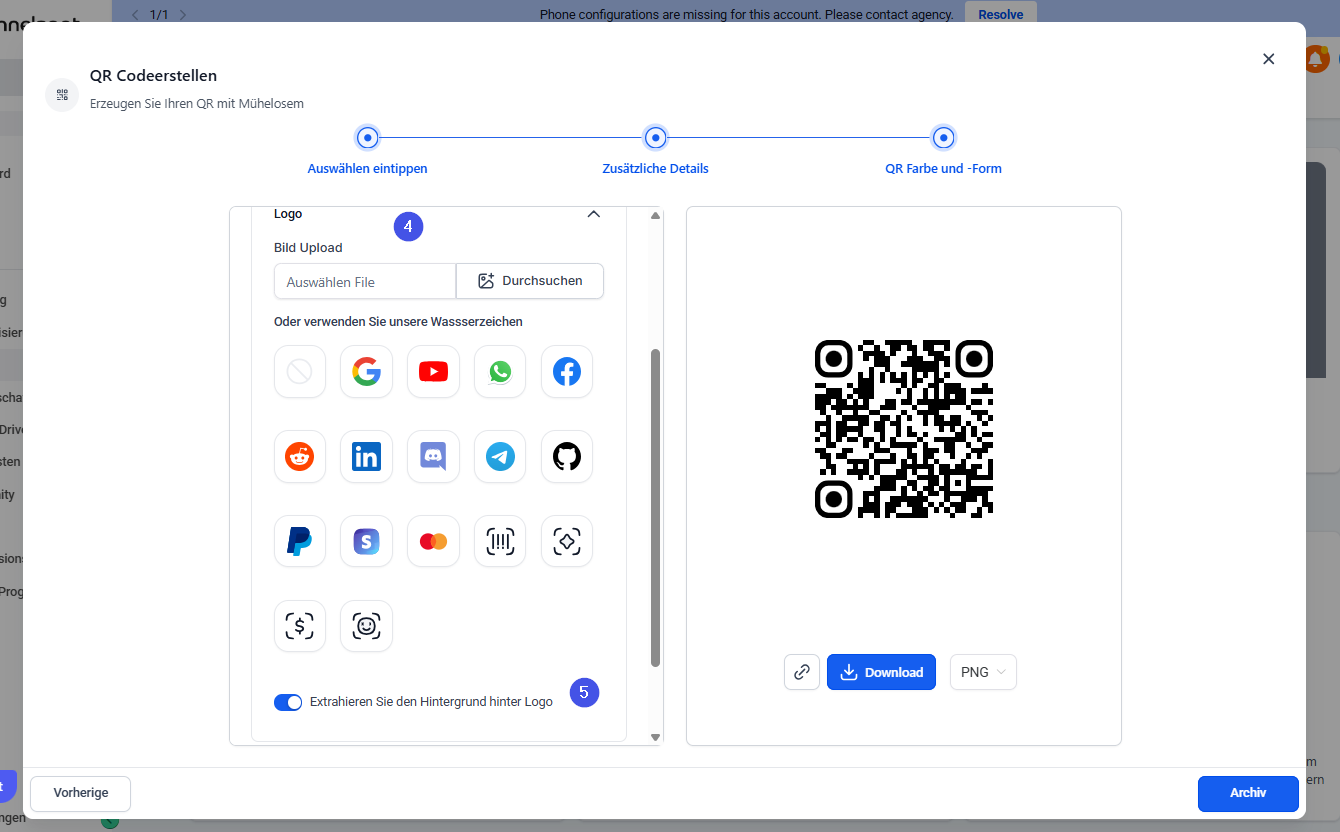
Task: Apply the GitHub logo watermark
Action: click(567, 457)
